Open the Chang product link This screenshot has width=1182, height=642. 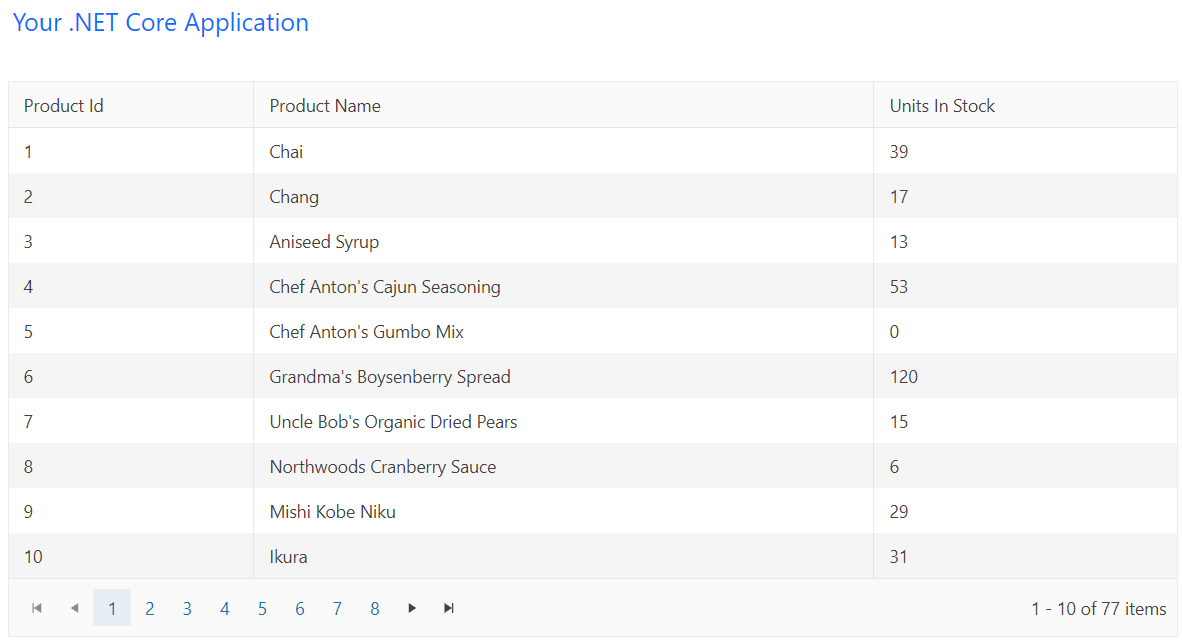(294, 196)
